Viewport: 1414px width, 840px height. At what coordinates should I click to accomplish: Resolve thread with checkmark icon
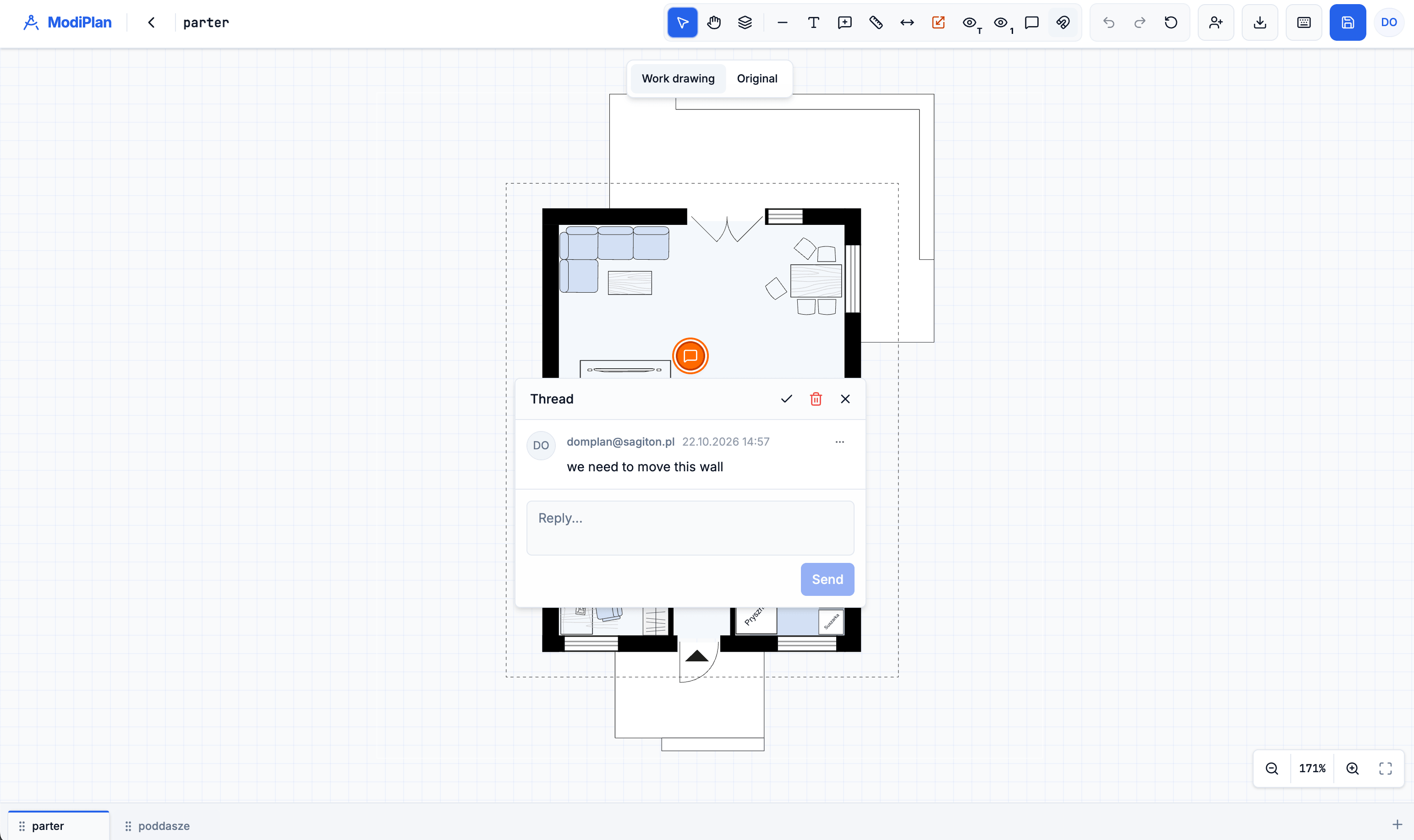786,399
